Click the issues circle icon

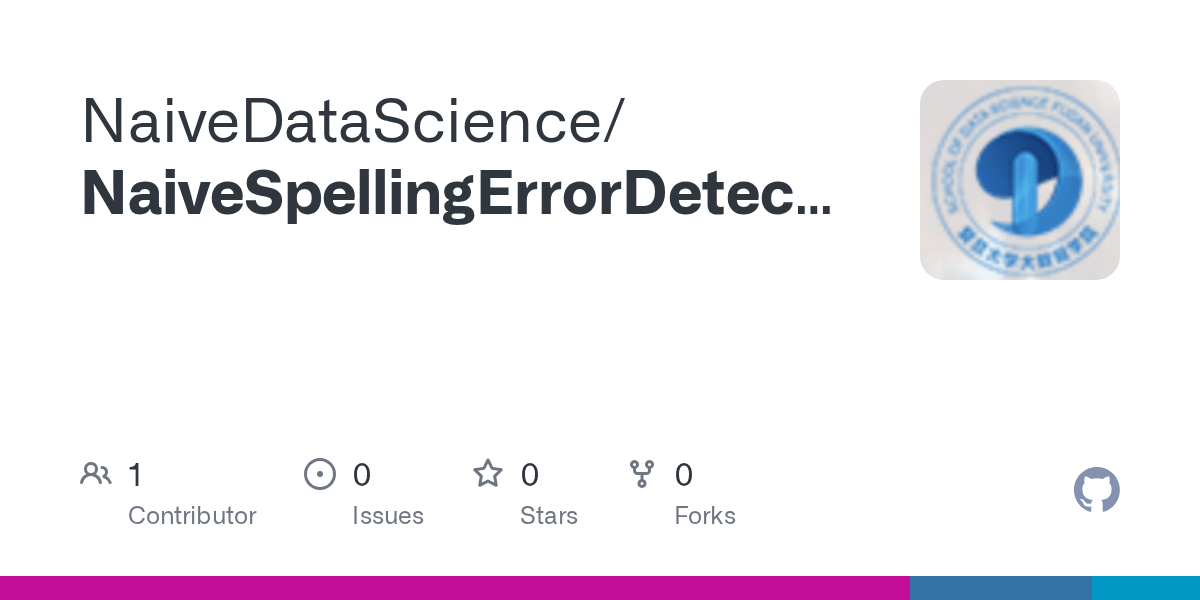pos(319,474)
